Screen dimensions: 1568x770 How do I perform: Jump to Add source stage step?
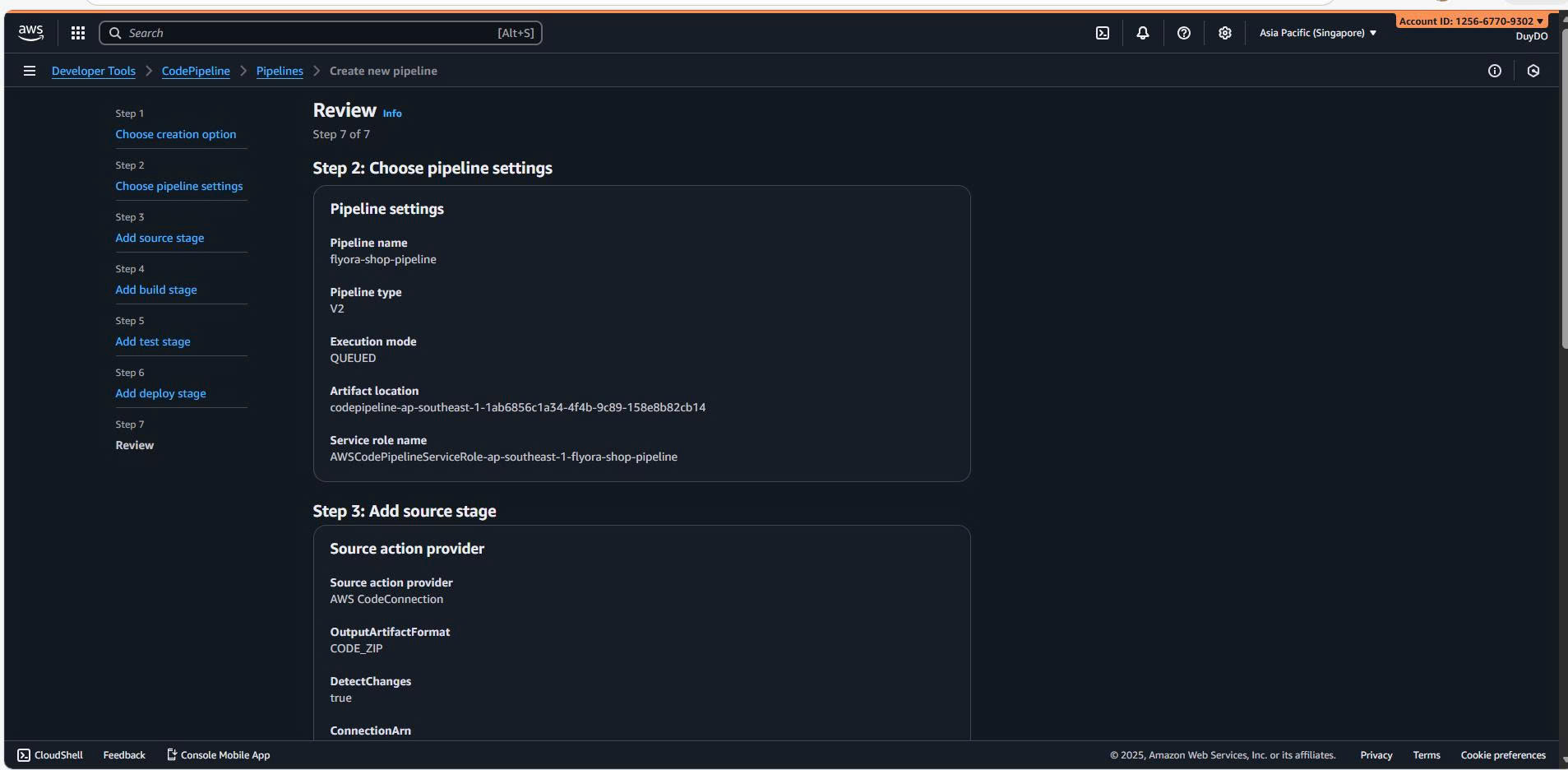point(160,238)
